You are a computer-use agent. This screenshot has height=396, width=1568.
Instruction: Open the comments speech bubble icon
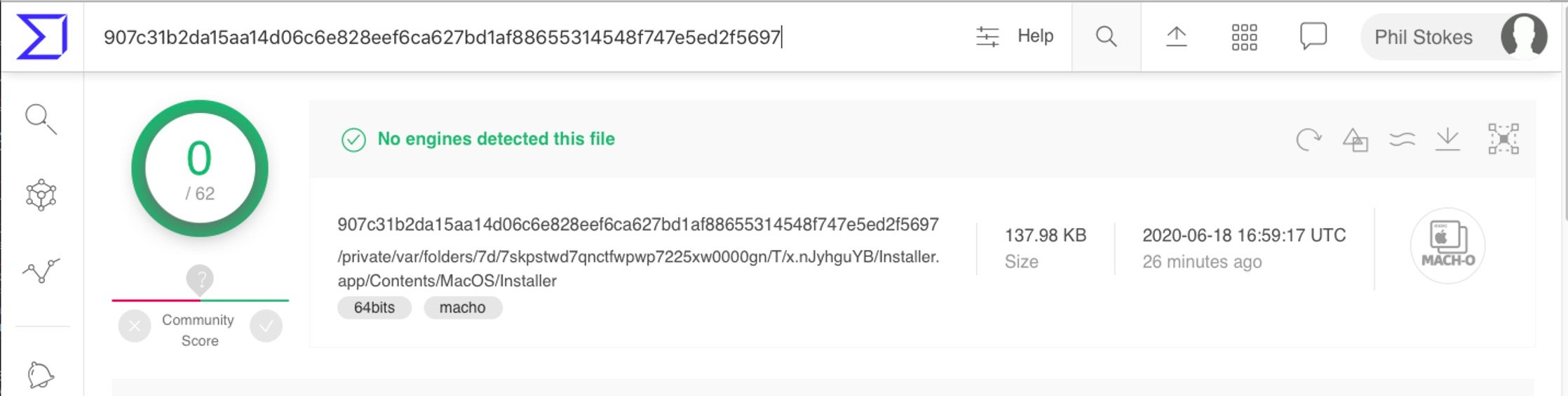pos(1313,37)
